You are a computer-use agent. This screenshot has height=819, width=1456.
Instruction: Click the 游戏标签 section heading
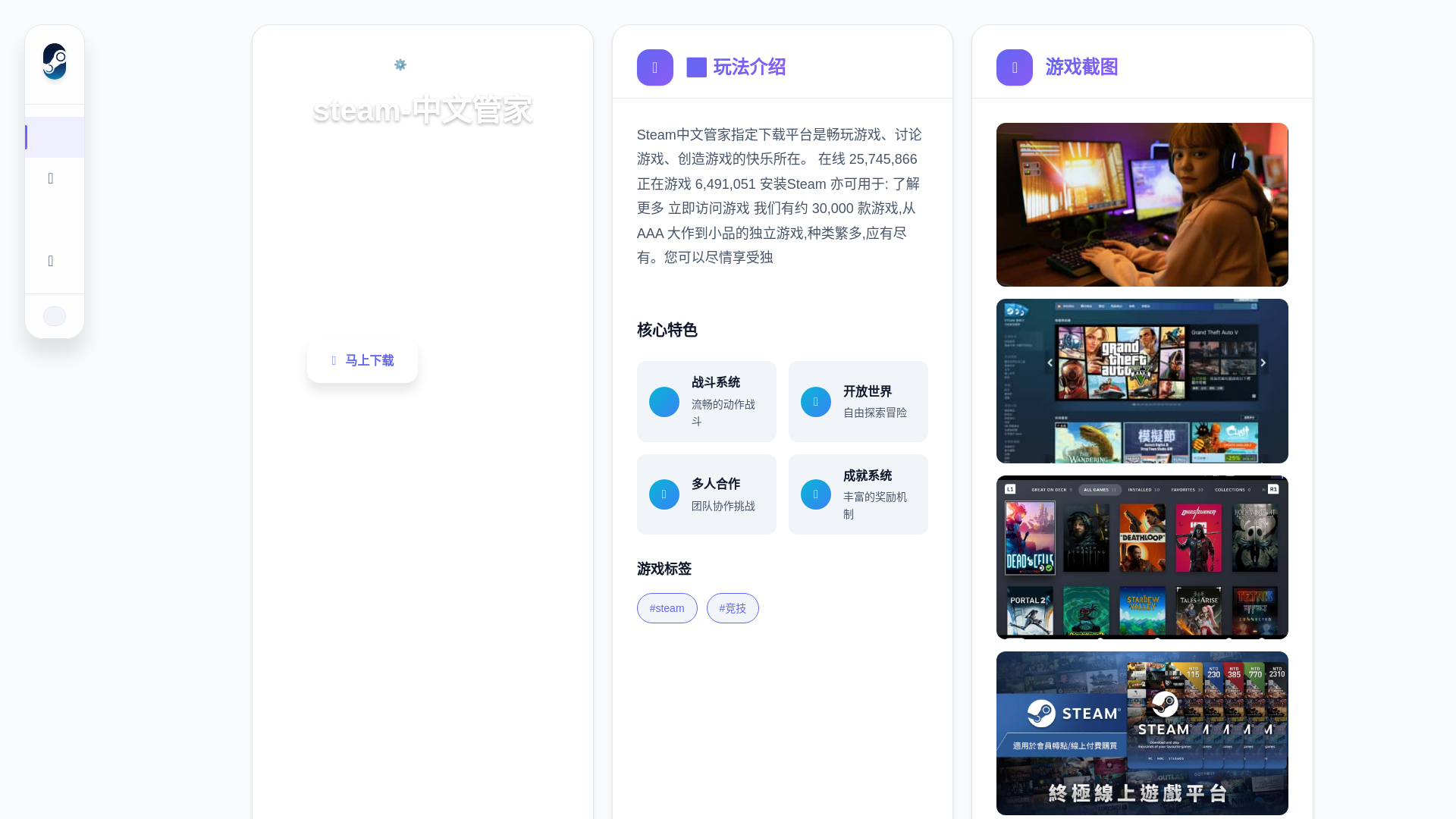click(664, 569)
